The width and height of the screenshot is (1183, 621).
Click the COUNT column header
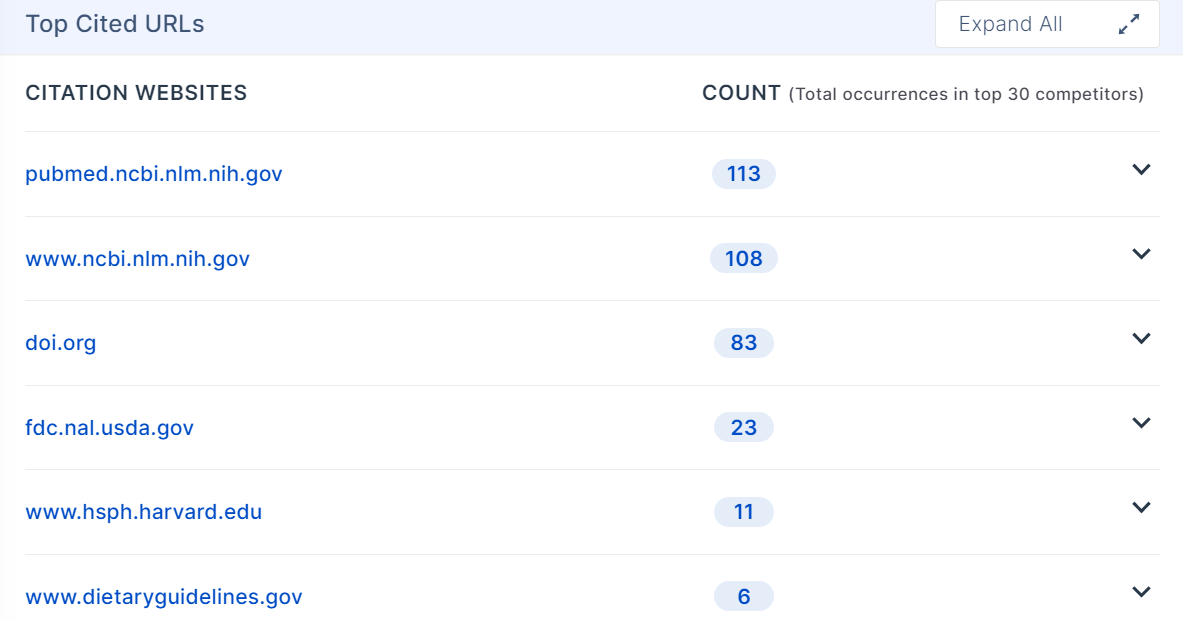coord(741,93)
